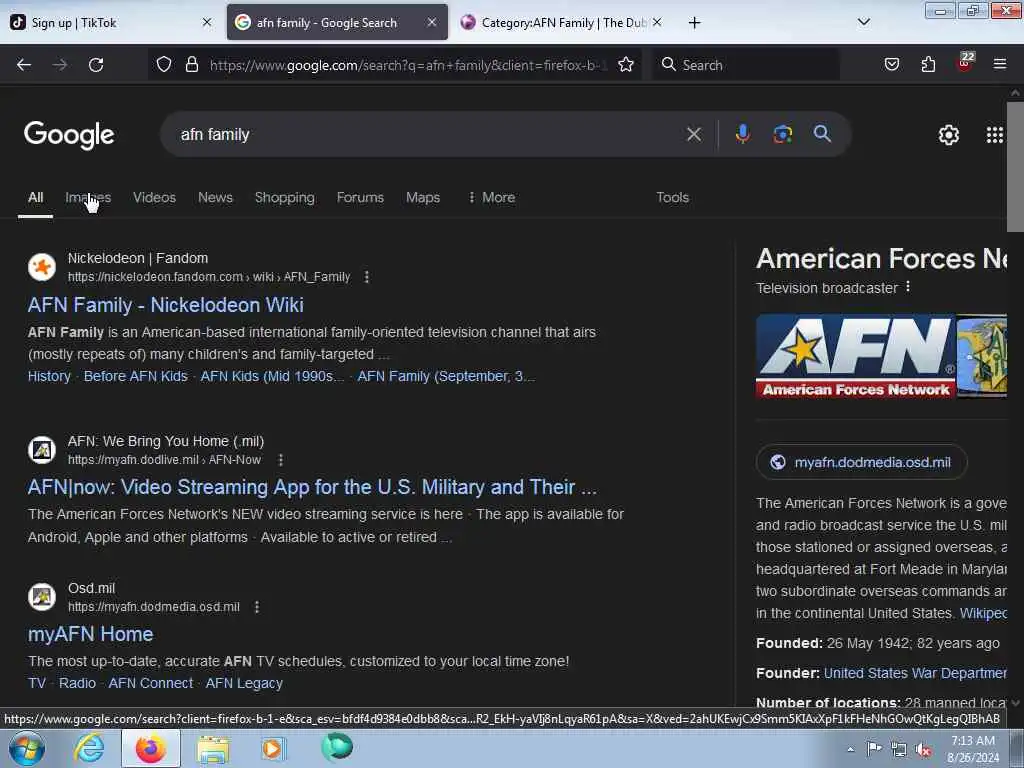Screen dimensions: 1024x768
Task: Open AFN|now Video Streaming App result
Action: pyautogui.click(x=312, y=487)
